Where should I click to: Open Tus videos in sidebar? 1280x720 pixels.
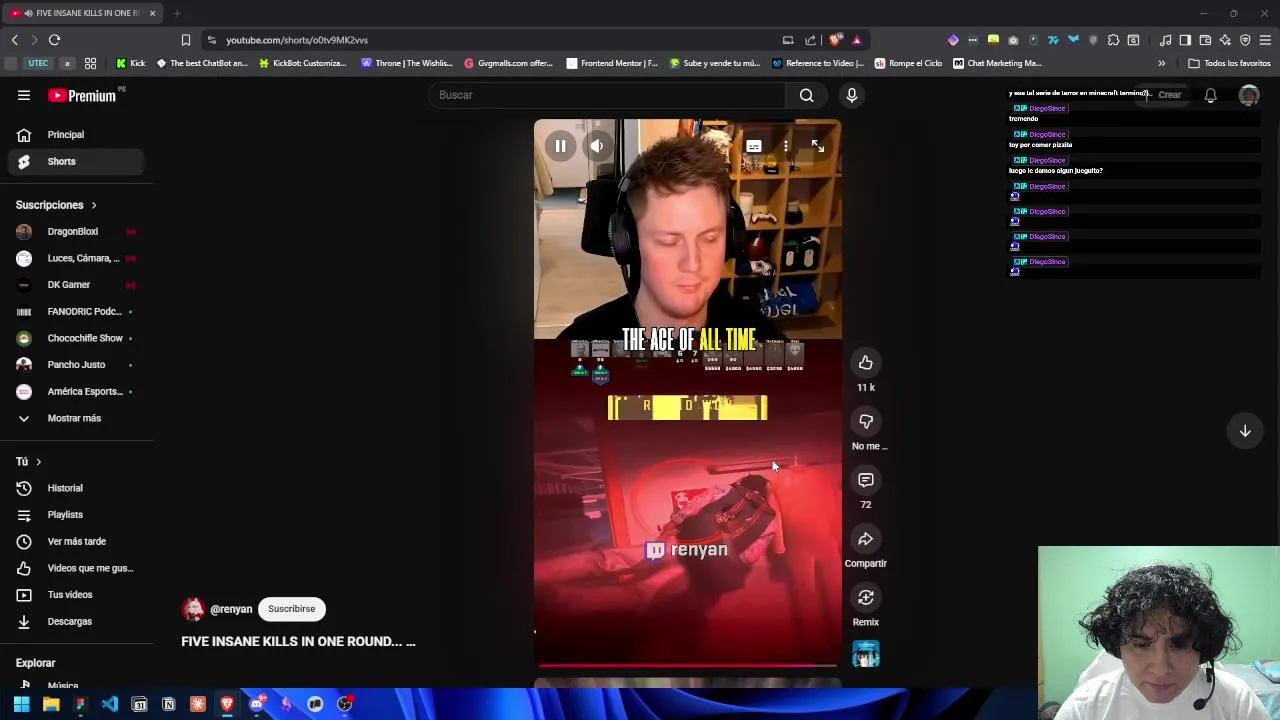[76, 595]
